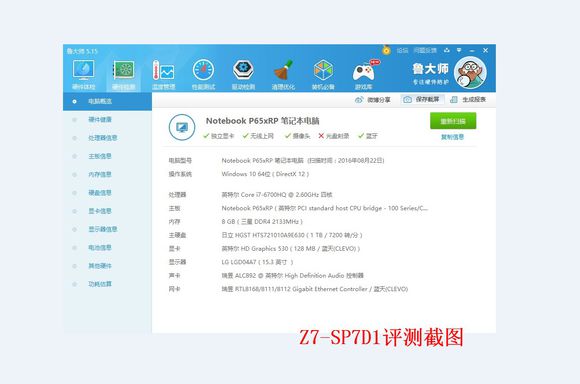Click the skin shirt icon in title bar
The height and width of the screenshot is (384, 580).
pos(447,50)
